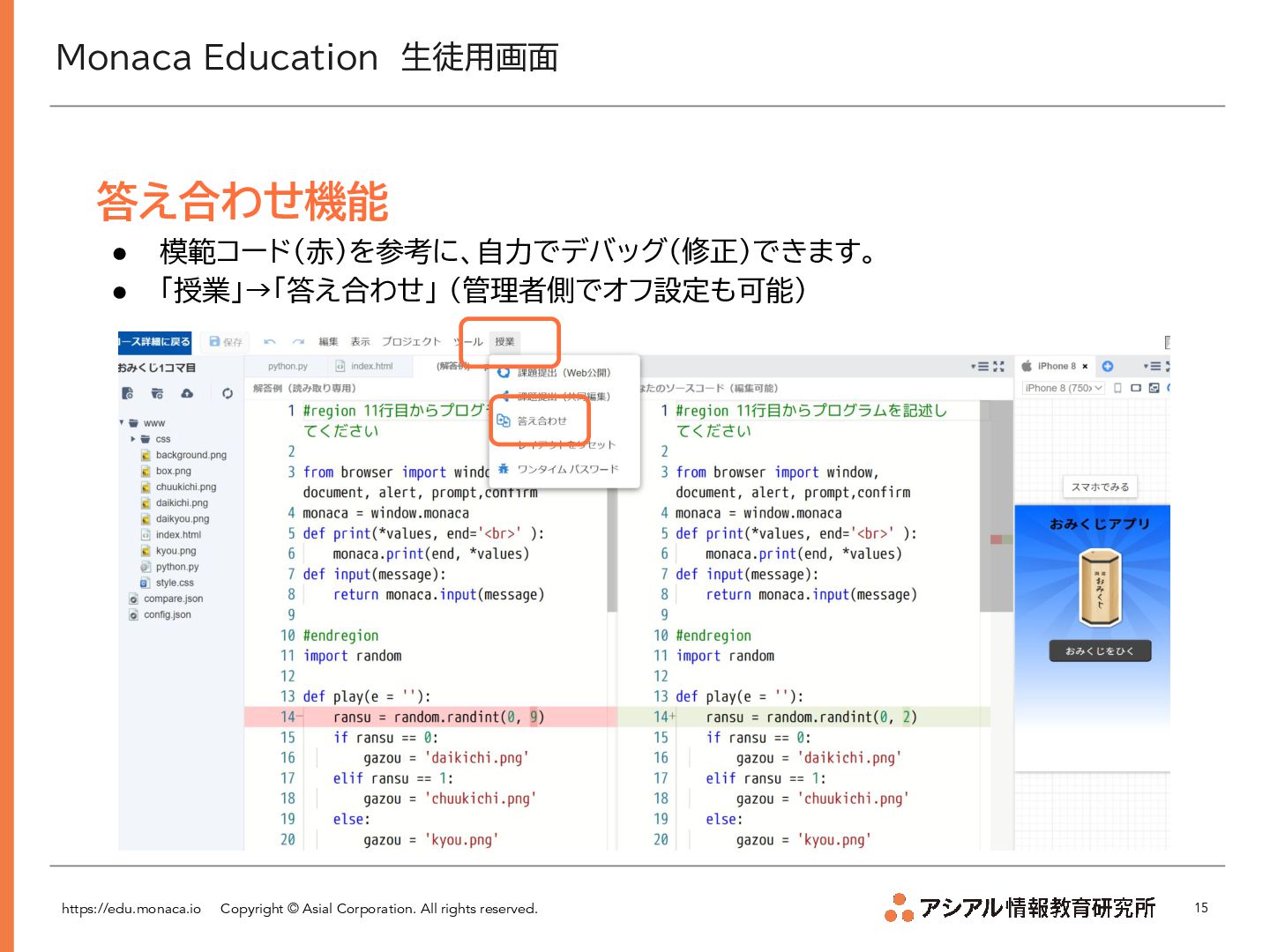The width and height of the screenshot is (1270, 952).
Task: Select box.png in file tree
Action: (166, 471)
